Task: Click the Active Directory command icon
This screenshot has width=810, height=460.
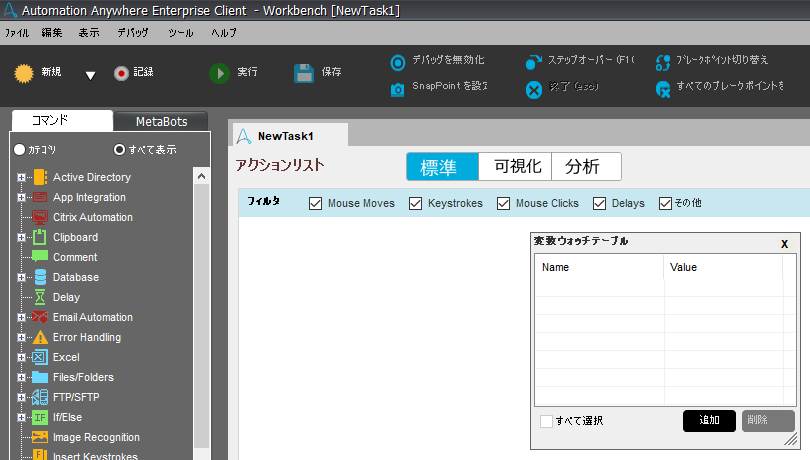Action: point(40,177)
